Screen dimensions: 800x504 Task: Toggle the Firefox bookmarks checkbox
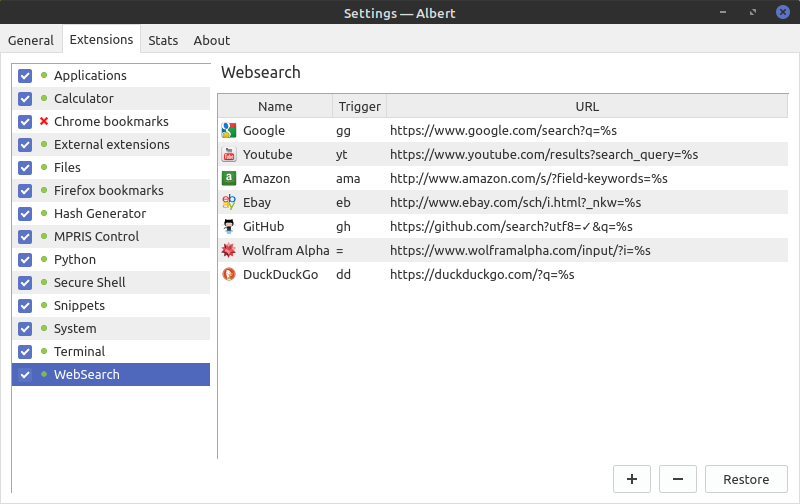(25, 191)
